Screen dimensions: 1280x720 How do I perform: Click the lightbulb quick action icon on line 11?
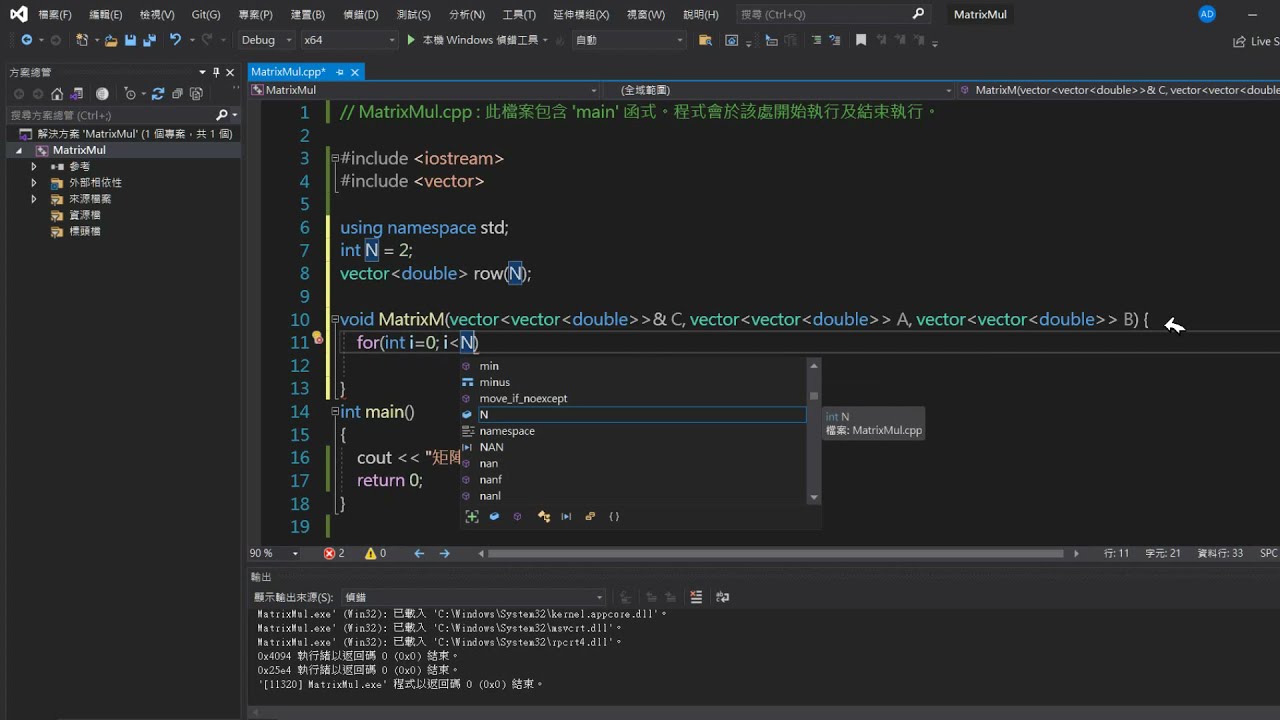coord(318,338)
